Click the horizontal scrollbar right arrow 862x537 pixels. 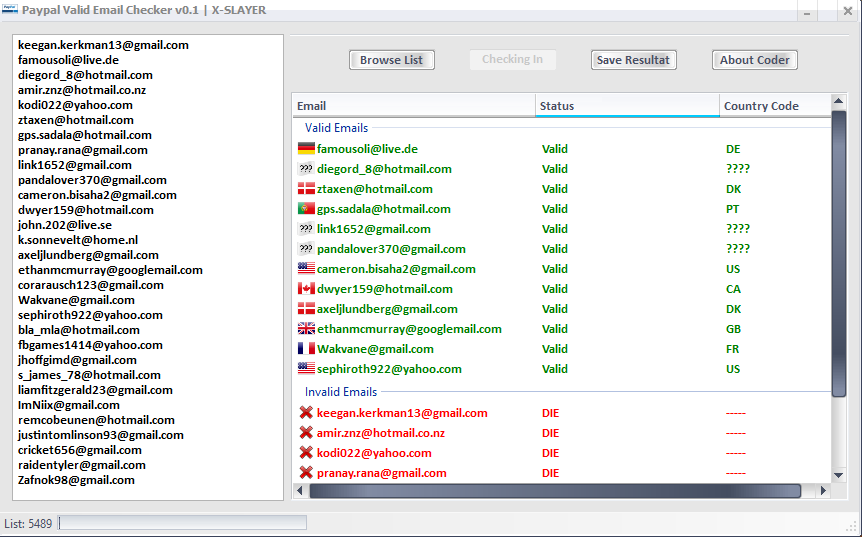pyautogui.click(x=823, y=491)
